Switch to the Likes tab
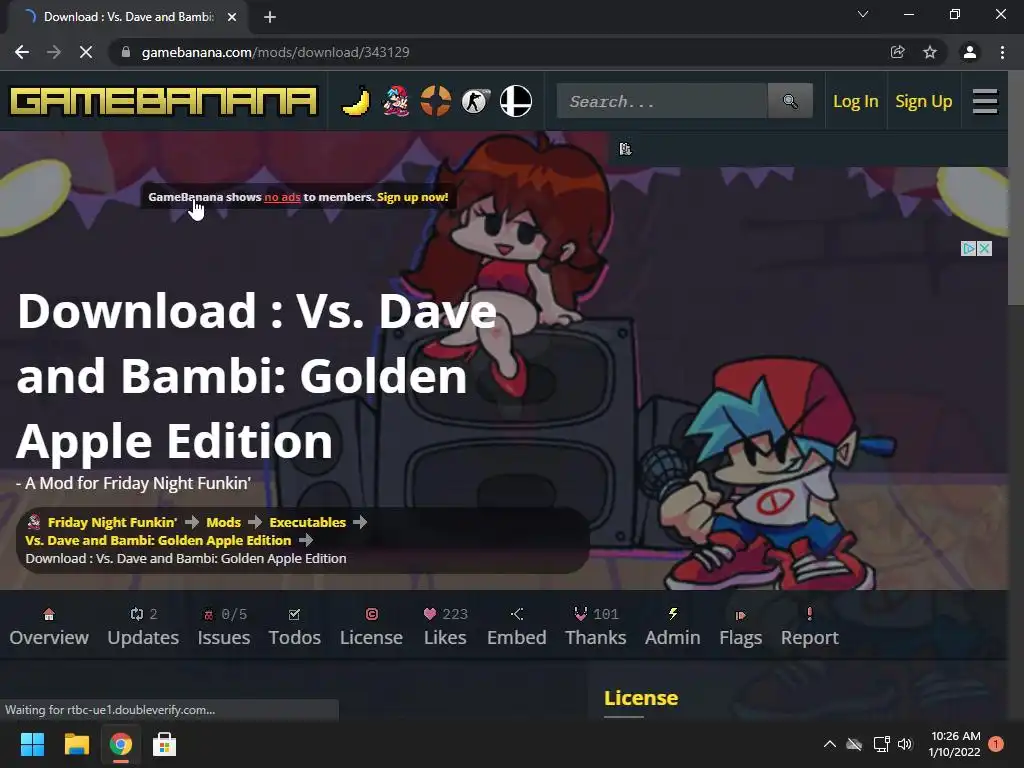Viewport: 1024px width, 768px height. pos(445,626)
